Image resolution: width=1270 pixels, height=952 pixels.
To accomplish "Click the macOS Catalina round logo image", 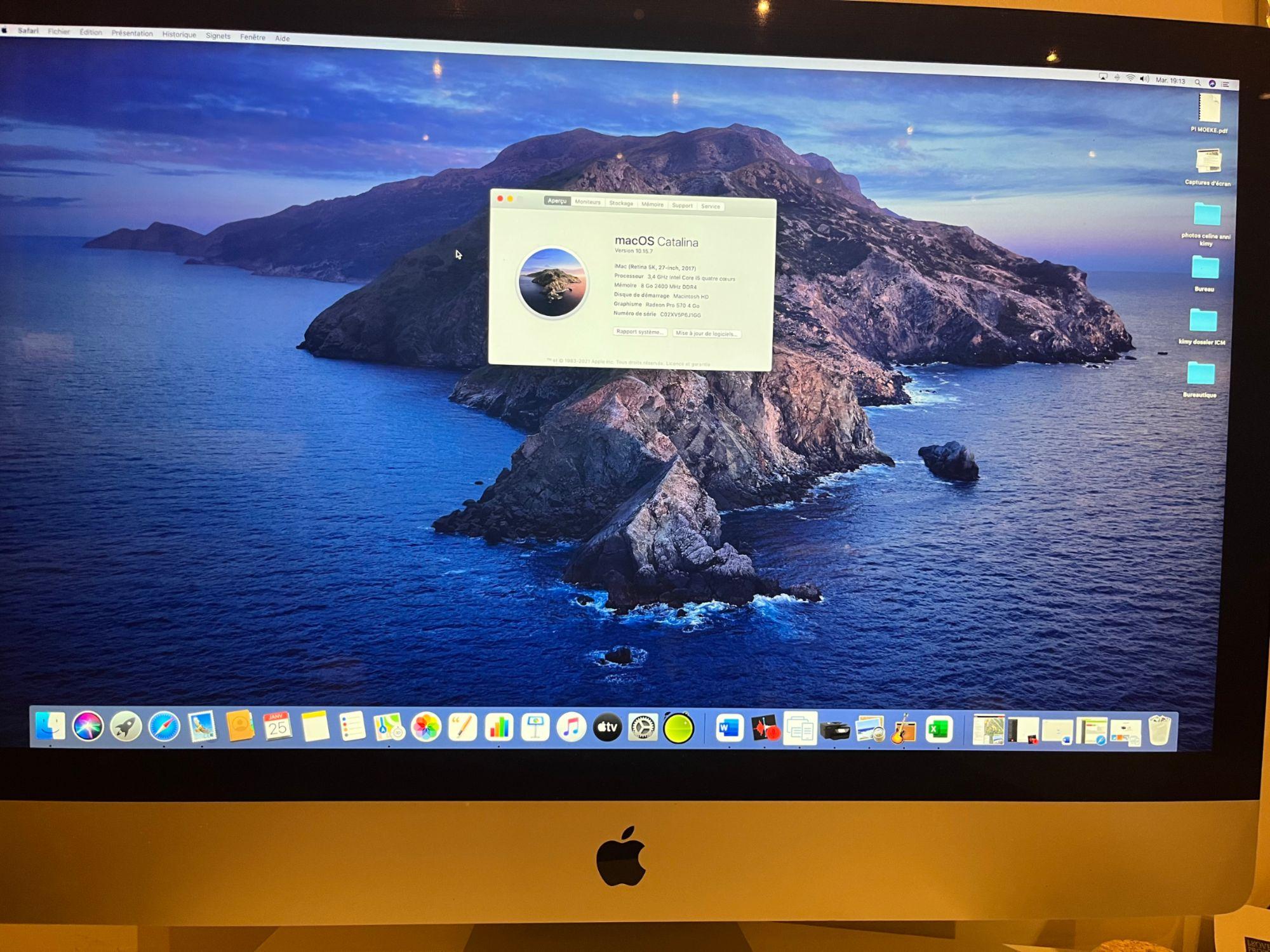I will 552,282.
